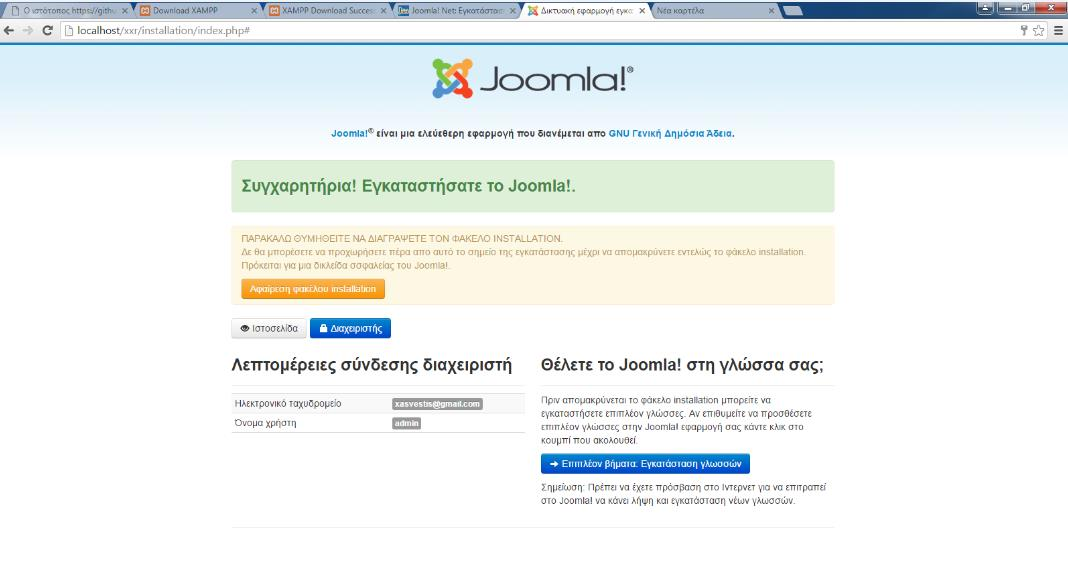Close the XAMPP Download Success tab

tap(383, 11)
